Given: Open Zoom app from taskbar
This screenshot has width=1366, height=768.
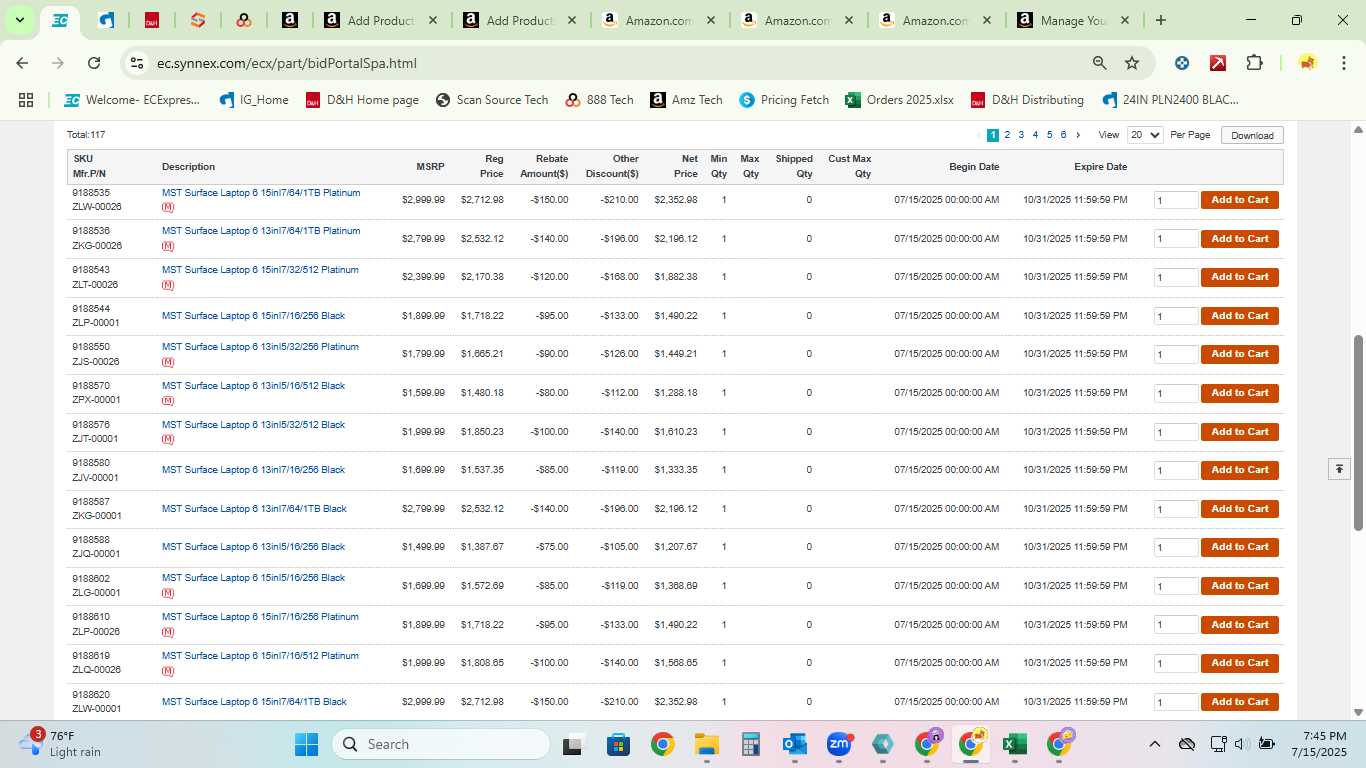Looking at the screenshot, I should pyautogui.click(x=839, y=744).
